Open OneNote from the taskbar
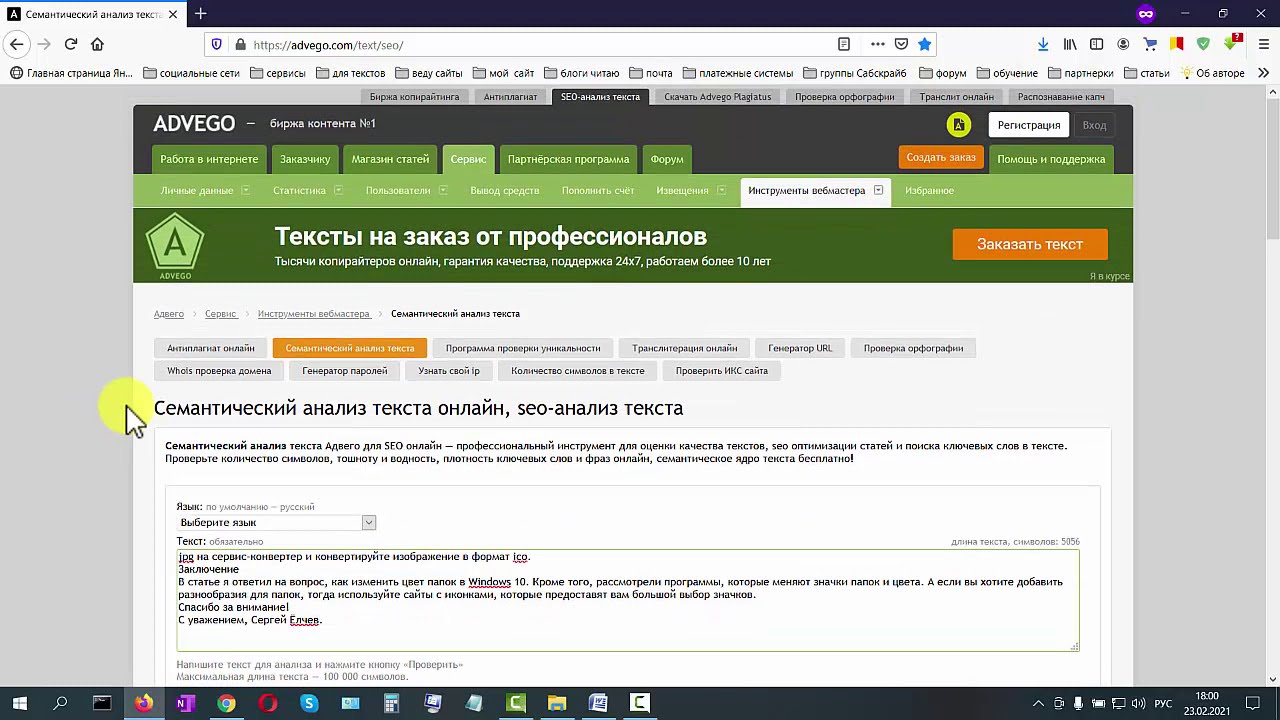This screenshot has width=1280, height=720. coord(184,703)
